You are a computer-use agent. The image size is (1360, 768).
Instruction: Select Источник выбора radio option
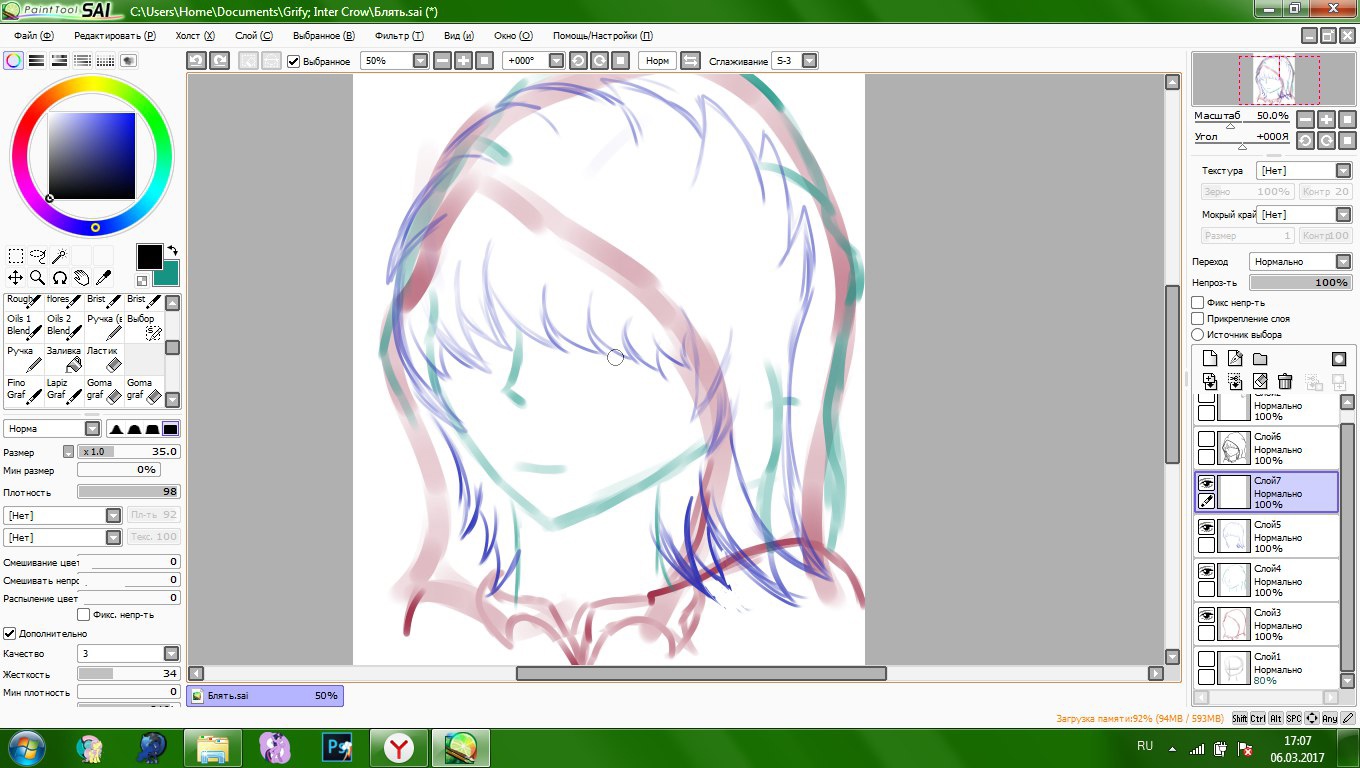(1198, 335)
